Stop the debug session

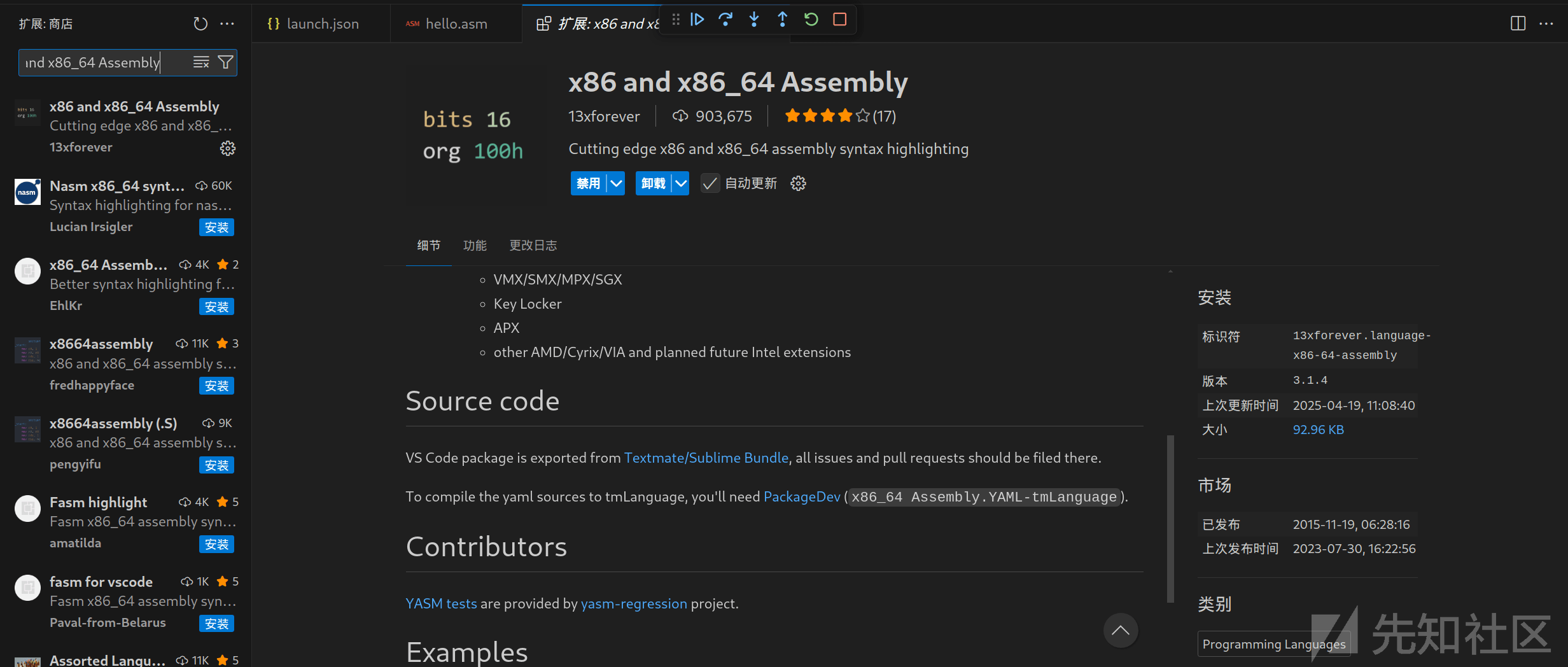click(840, 20)
